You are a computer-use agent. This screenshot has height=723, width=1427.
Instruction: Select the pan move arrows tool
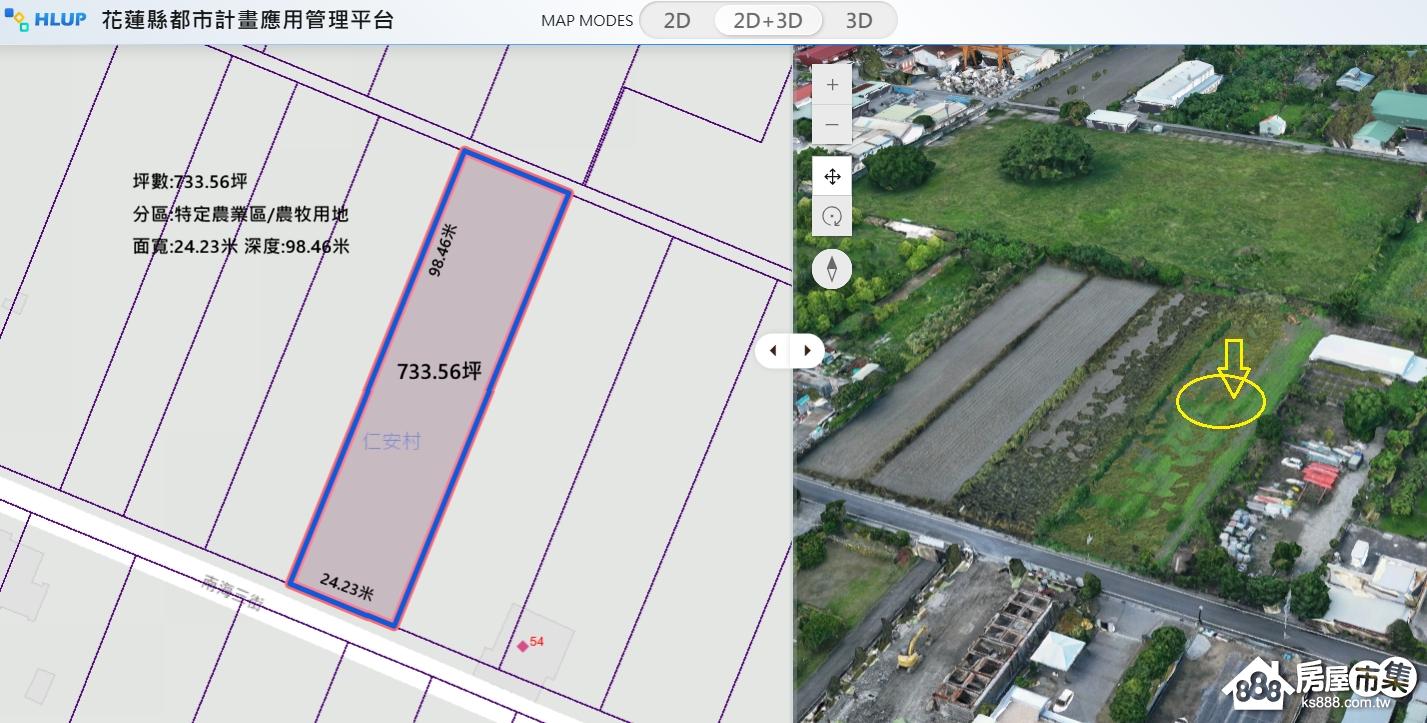(x=832, y=177)
